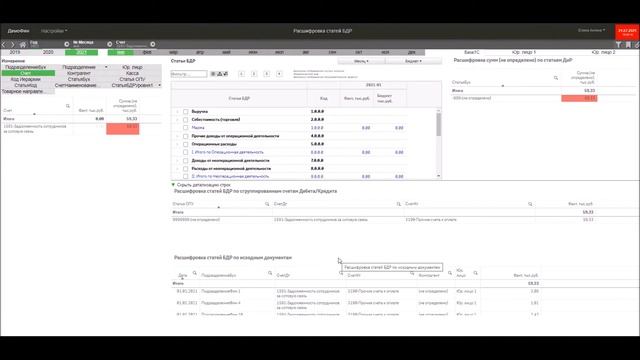Check I. Итого по Операционной деятельности checkbox
Screen dimensions: 640x360
click(x=186, y=152)
